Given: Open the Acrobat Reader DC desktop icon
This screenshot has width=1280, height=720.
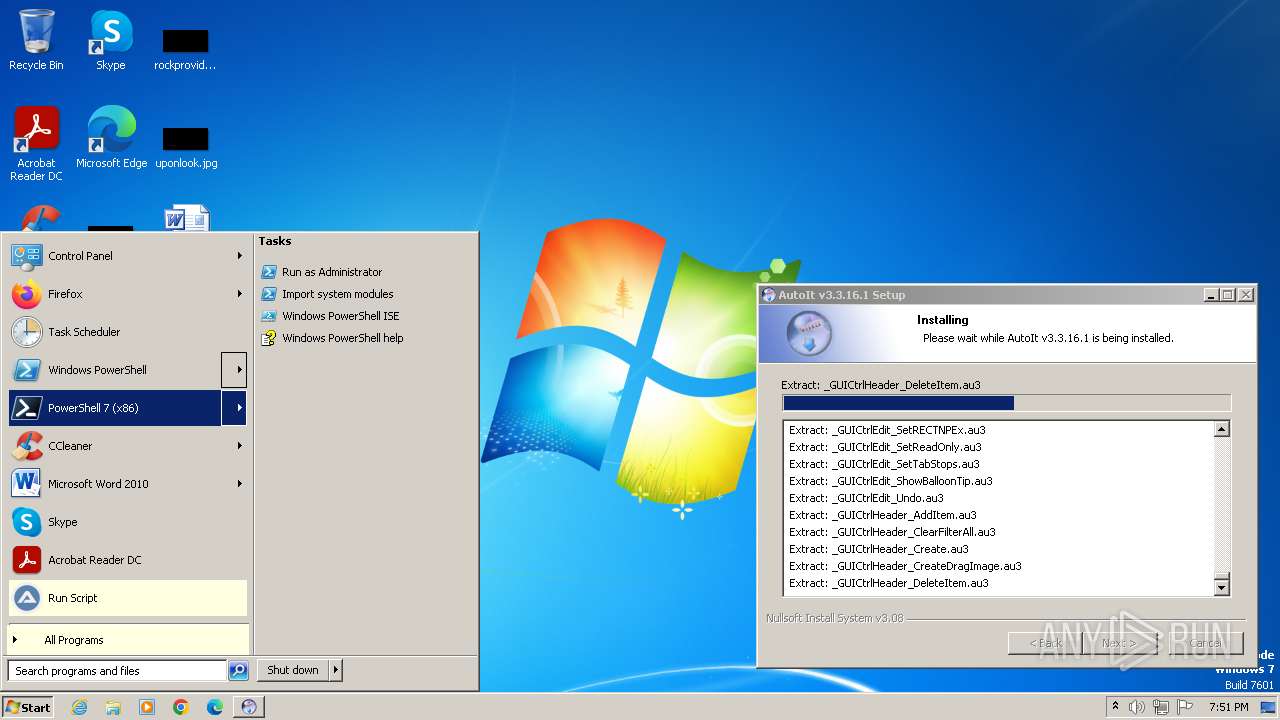Looking at the screenshot, I should [x=36, y=144].
